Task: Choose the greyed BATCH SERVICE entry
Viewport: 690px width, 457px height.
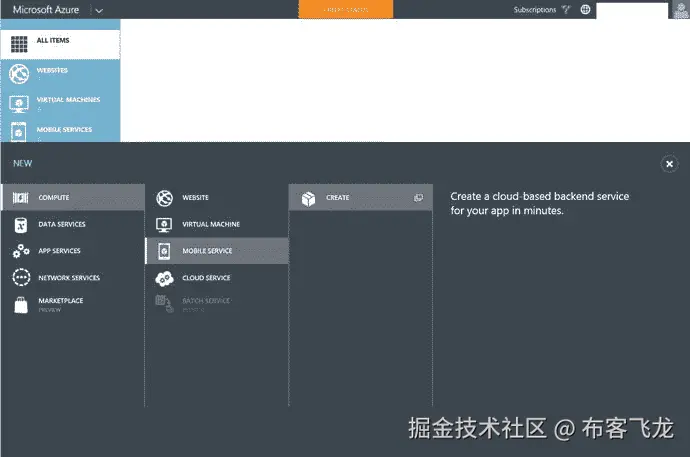Action: point(217,304)
